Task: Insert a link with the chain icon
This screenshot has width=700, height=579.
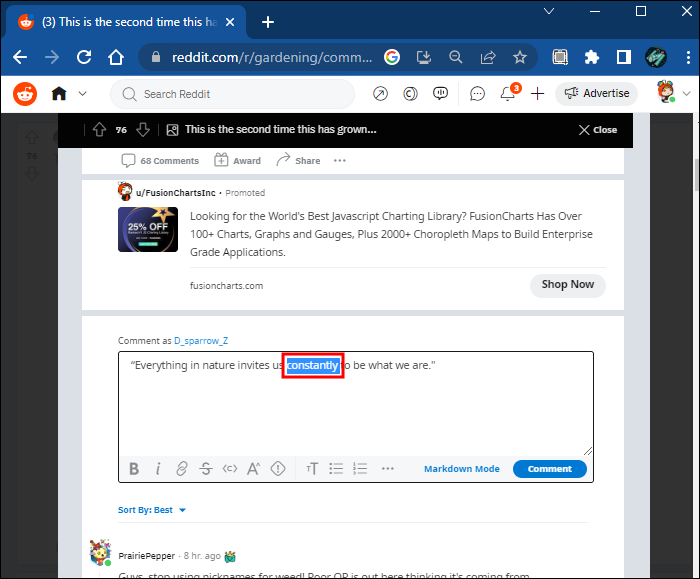Action: coord(182,469)
